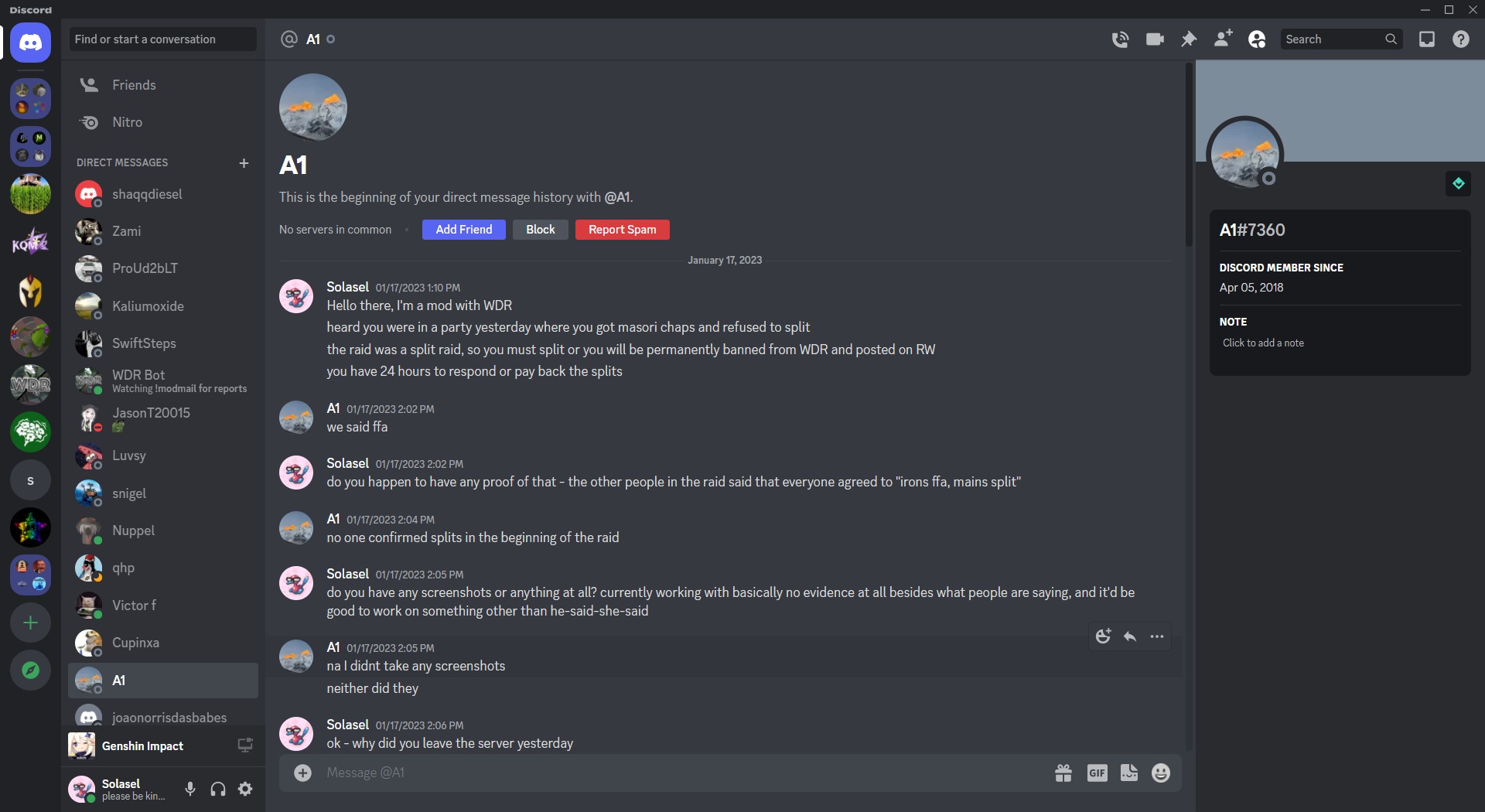Click the Add Friend button
The height and width of the screenshot is (812, 1485).
click(464, 230)
